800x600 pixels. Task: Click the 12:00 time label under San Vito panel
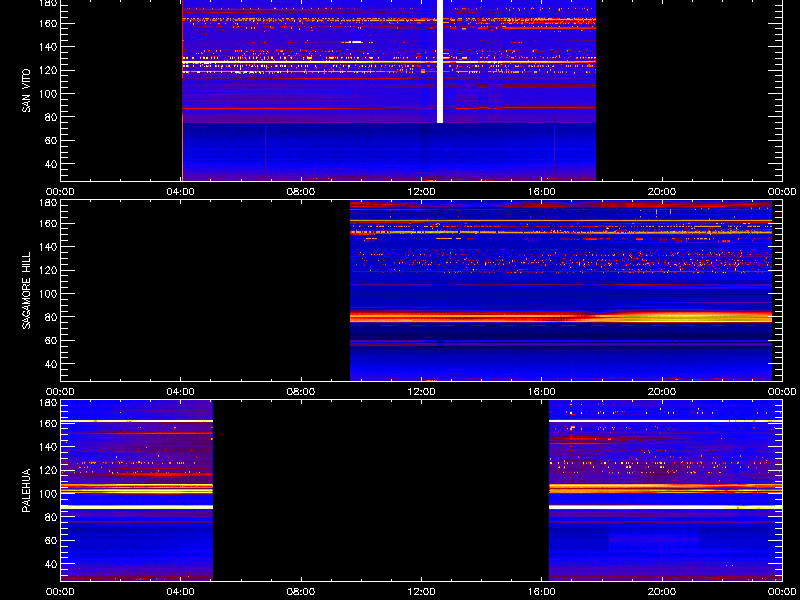(x=421, y=192)
